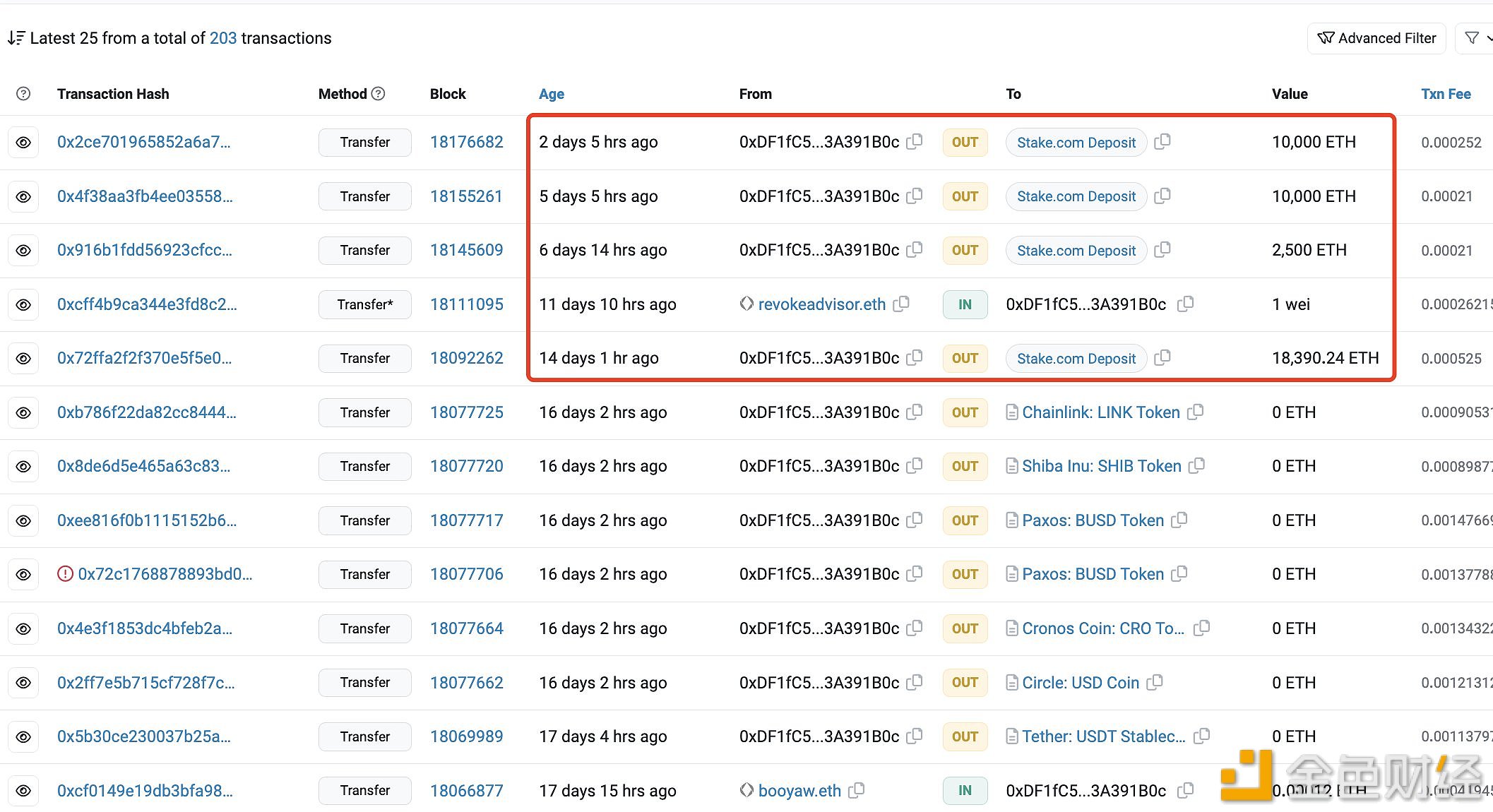The image size is (1493, 812).
Task: Preview transaction 0x916b1fdd56923cfcc with eye icon
Action: click(x=23, y=251)
